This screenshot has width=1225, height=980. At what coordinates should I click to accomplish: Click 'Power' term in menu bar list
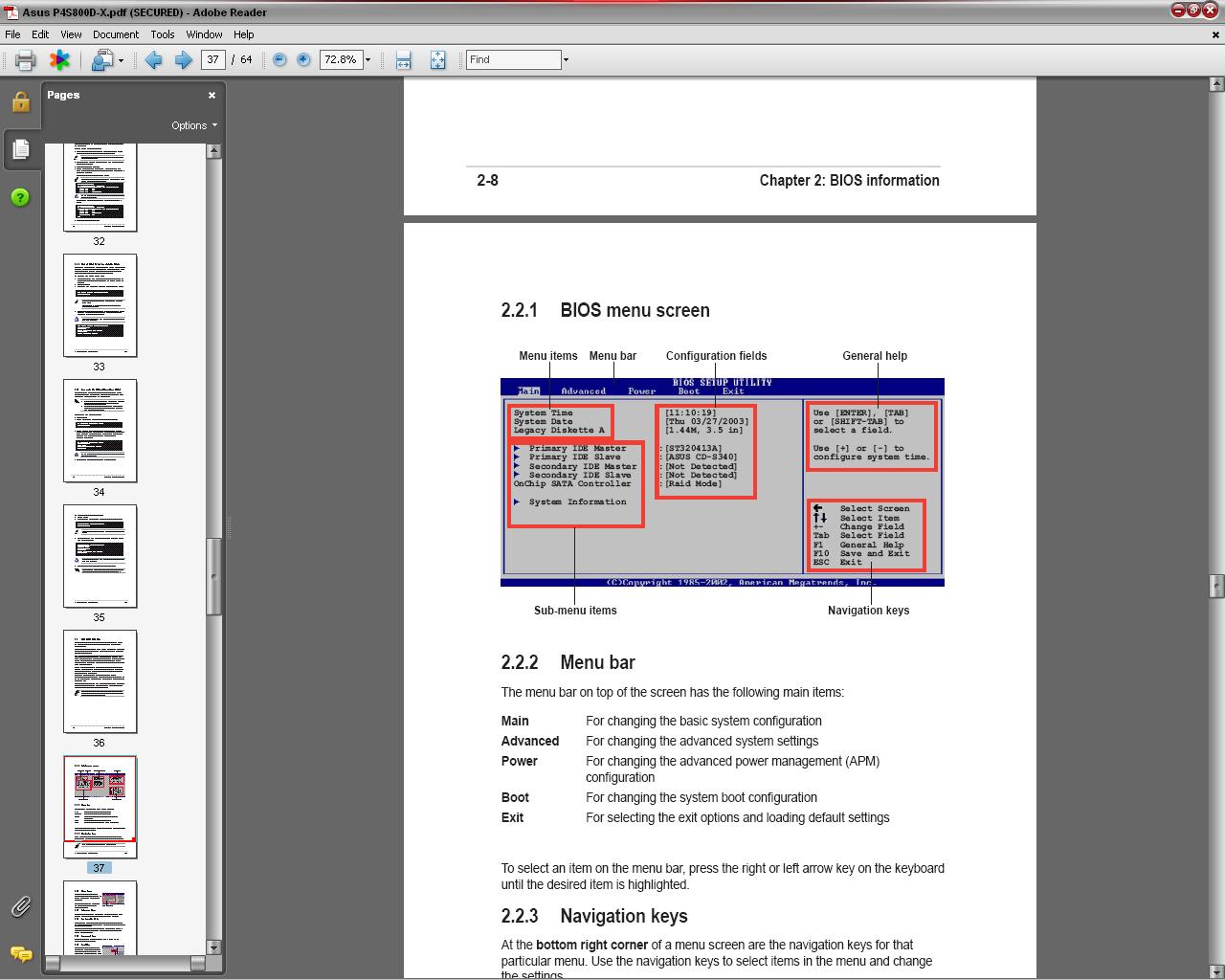click(x=520, y=761)
